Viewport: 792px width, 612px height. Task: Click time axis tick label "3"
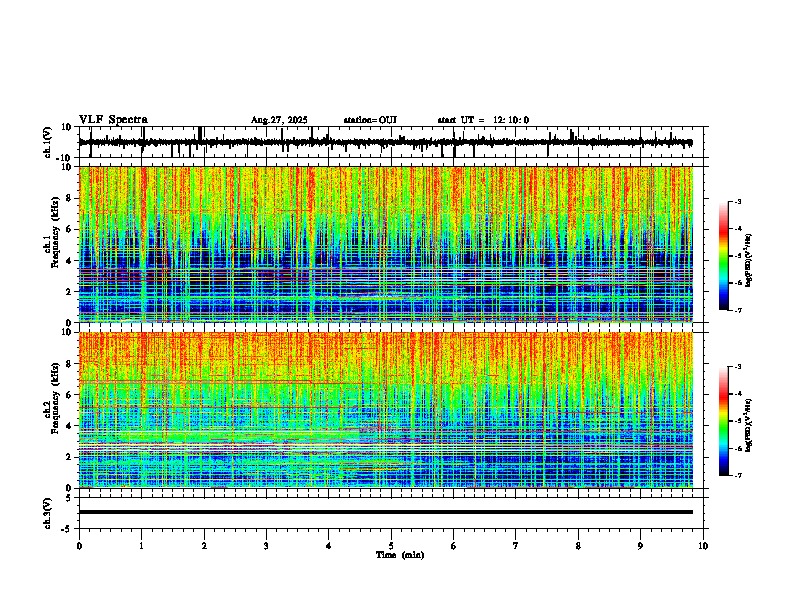(266, 546)
